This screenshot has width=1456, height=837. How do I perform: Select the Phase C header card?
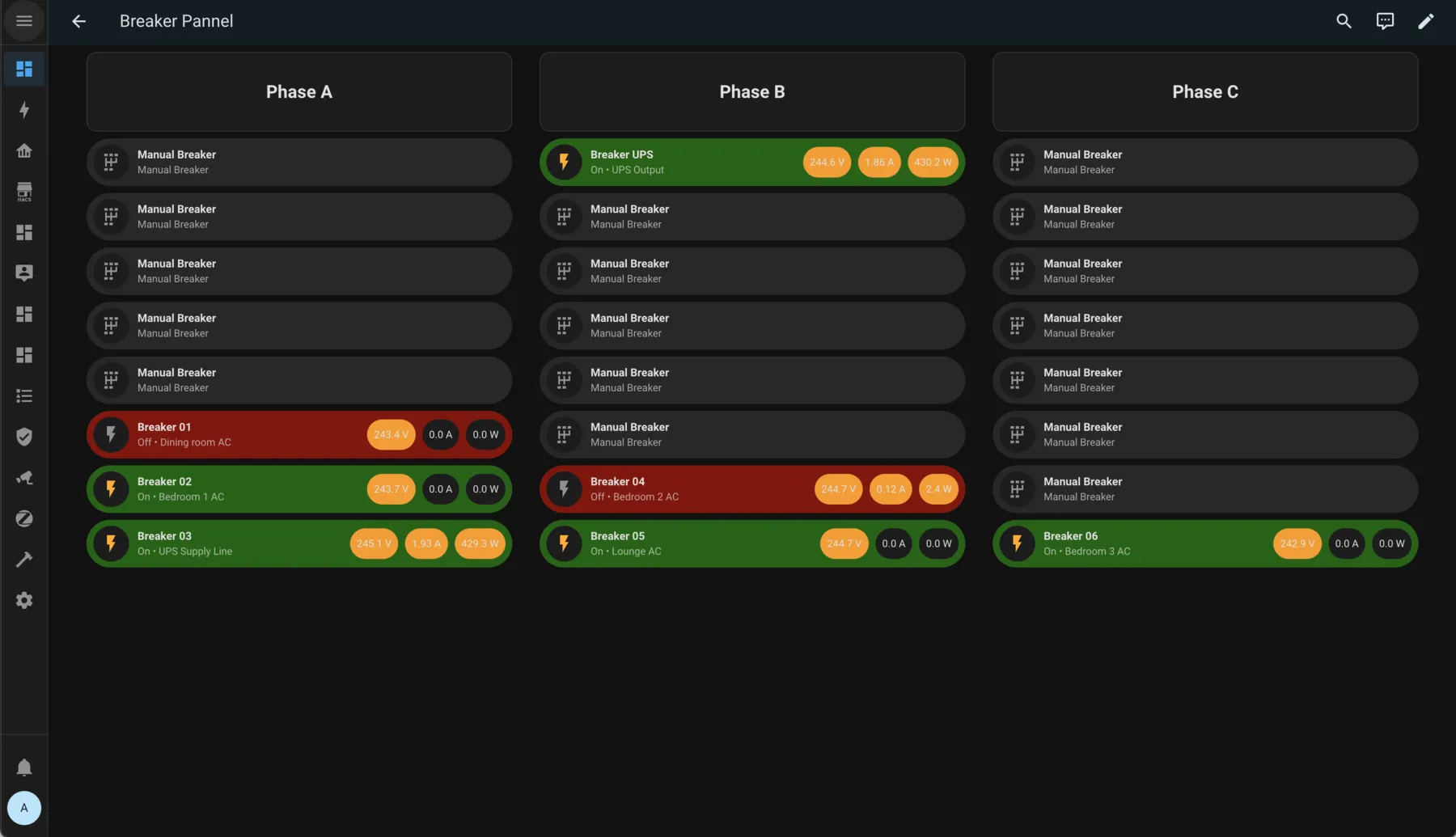click(x=1205, y=91)
